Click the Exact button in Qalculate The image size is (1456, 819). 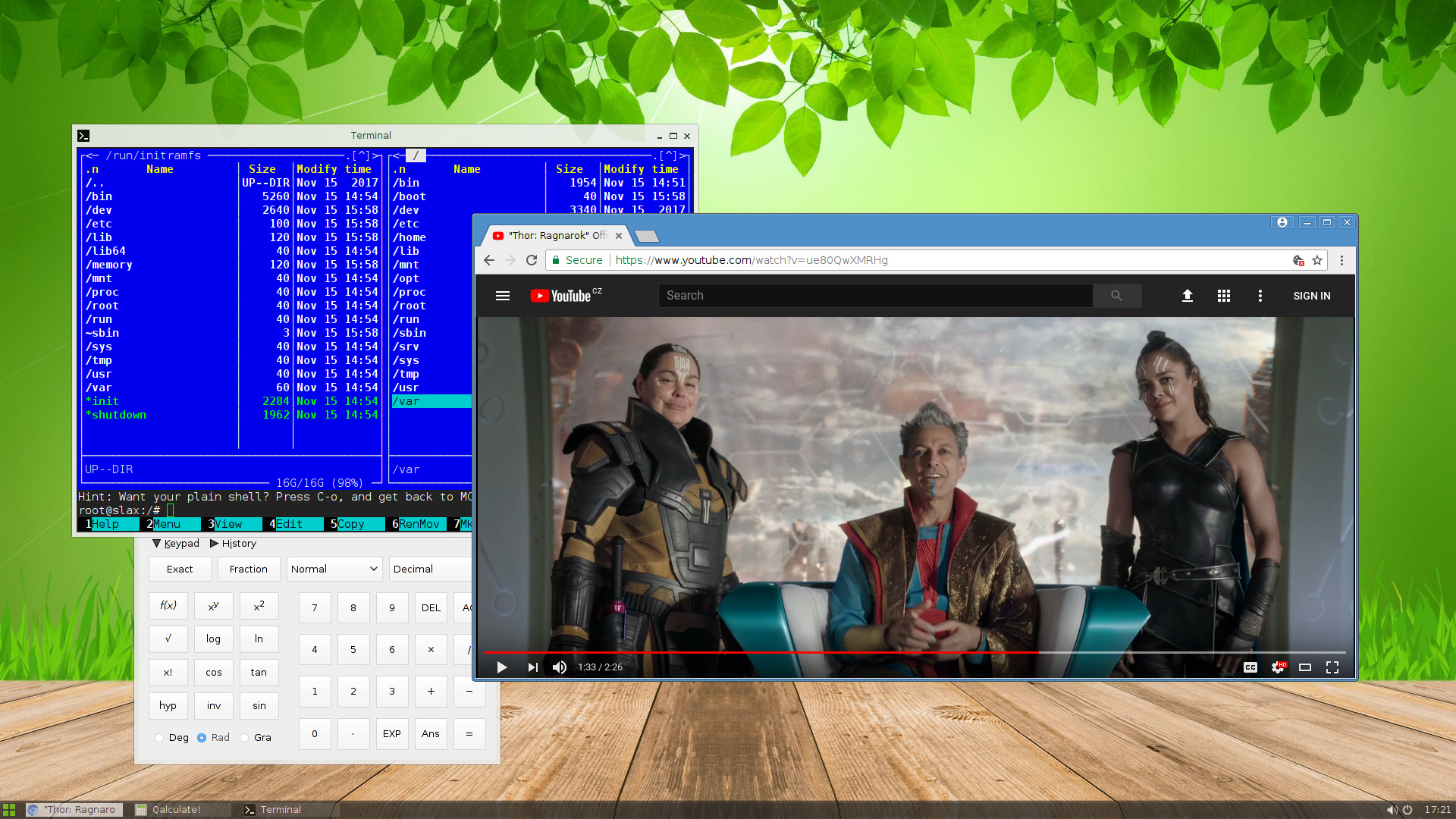(x=179, y=568)
